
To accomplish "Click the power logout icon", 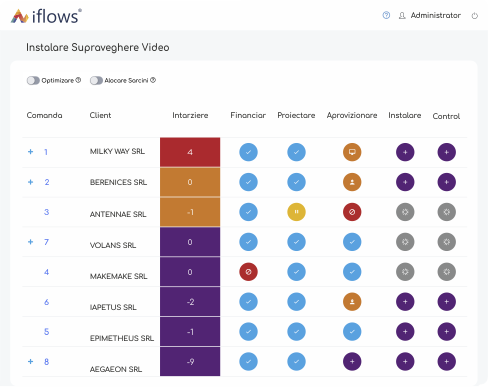I will click(475, 16).
